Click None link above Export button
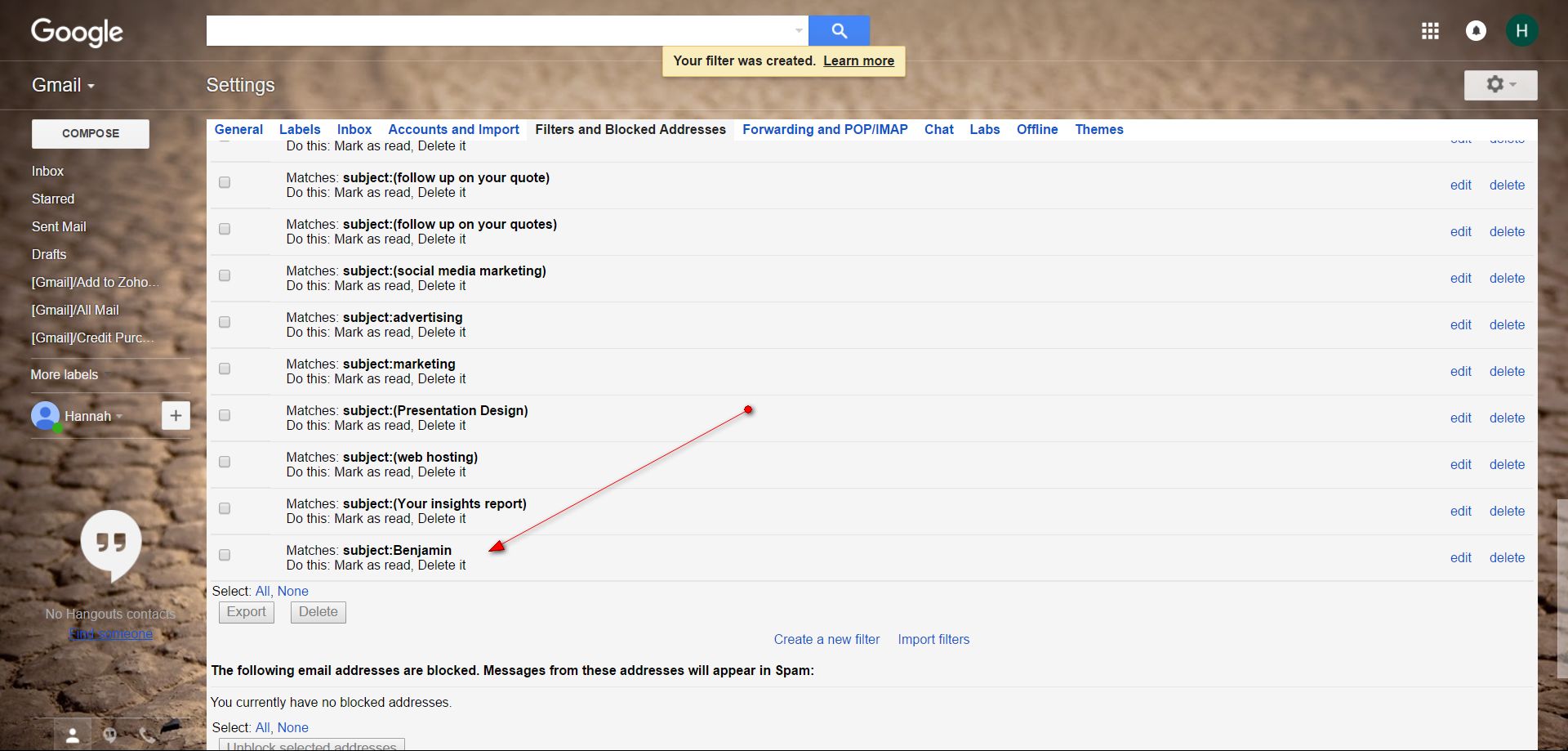The height and width of the screenshot is (751, 1568). tap(292, 591)
